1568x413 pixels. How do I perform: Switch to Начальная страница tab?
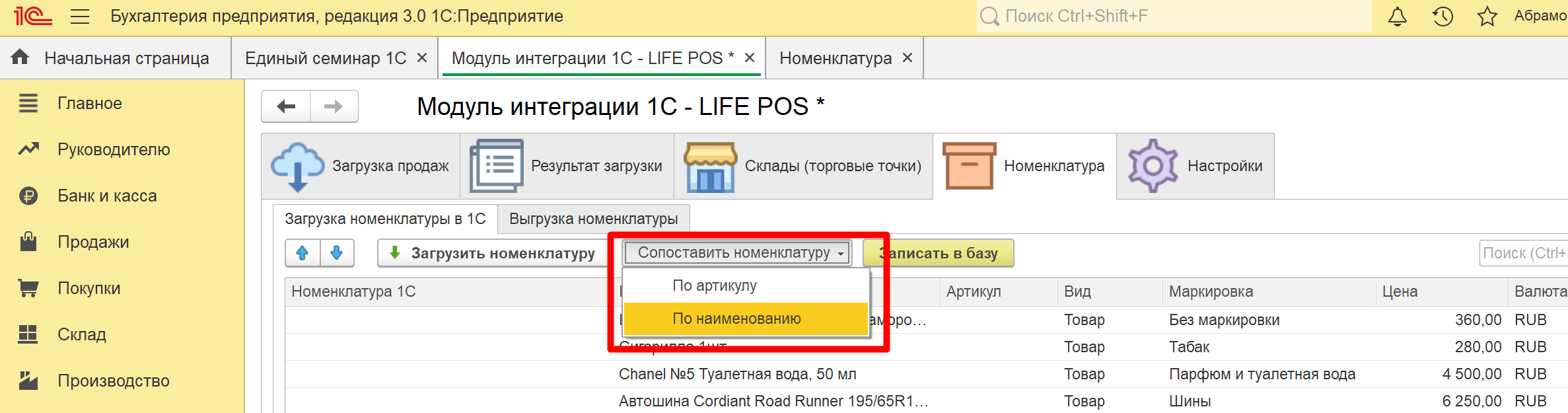tap(116, 58)
